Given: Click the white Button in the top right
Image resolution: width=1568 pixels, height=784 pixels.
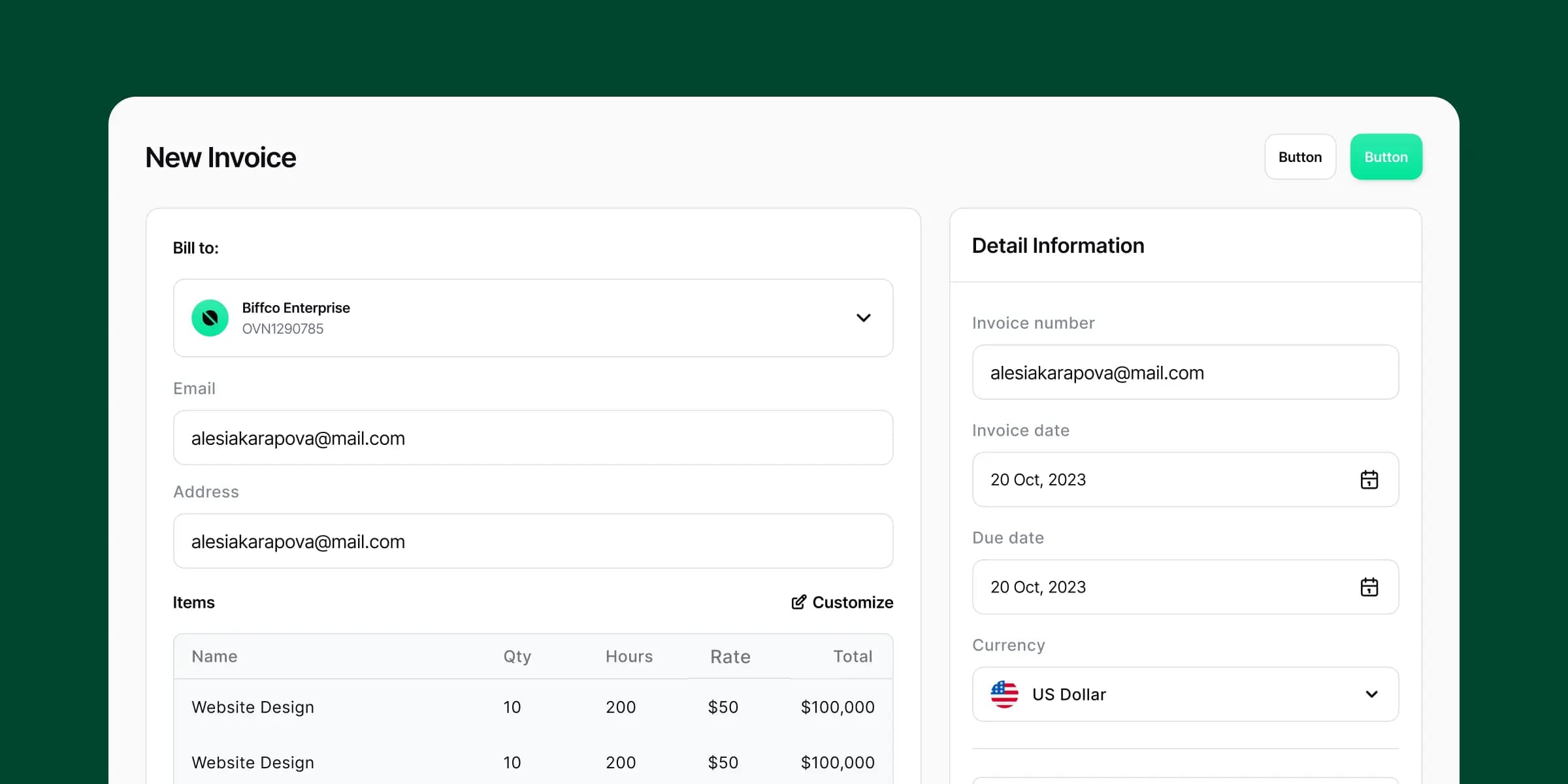Looking at the screenshot, I should coord(1299,156).
